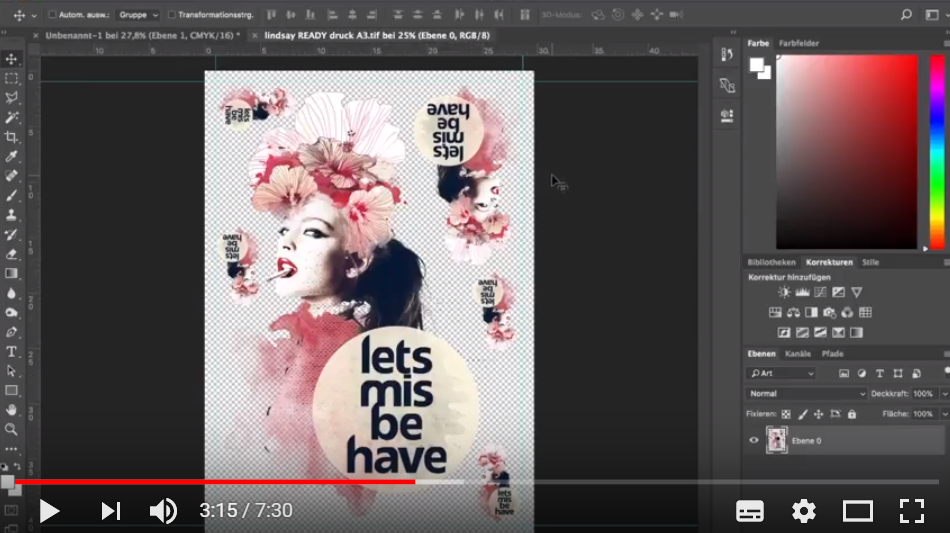Add Color Balance adjustment
This screenshot has height=533, width=950.
point(793,313)
